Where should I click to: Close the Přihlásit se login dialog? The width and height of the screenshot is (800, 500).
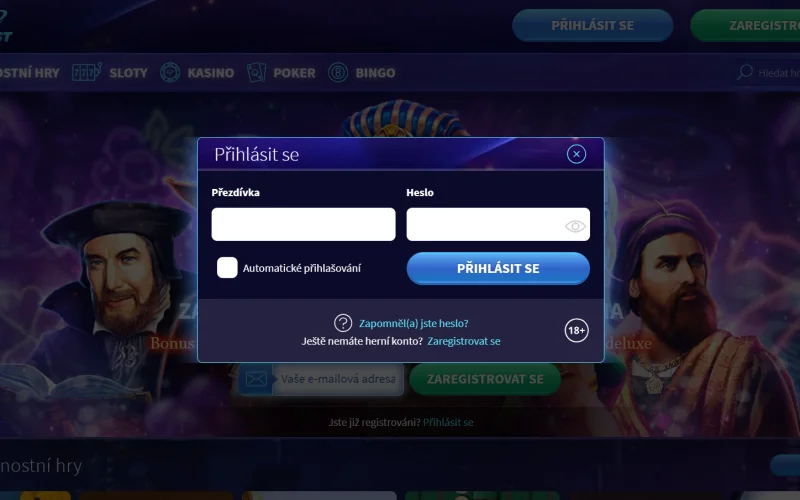tap(576, 154)
